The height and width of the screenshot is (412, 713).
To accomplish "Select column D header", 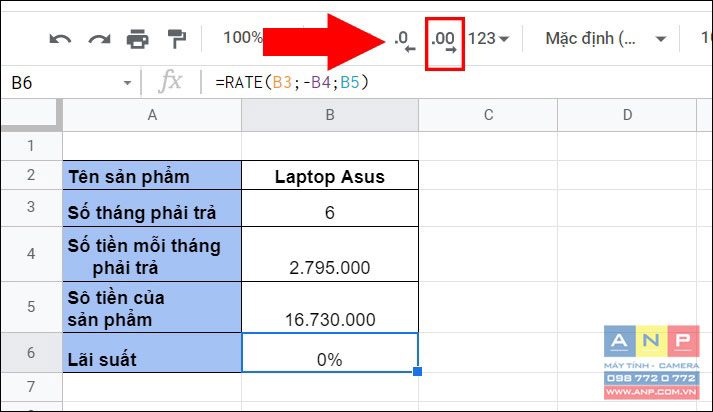I will coord(627,115).
